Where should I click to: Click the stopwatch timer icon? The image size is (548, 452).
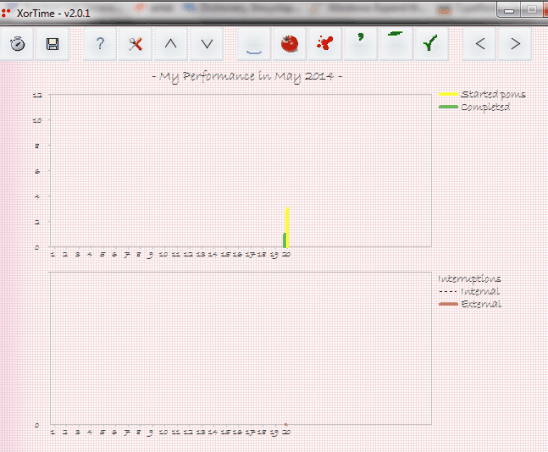17,44
